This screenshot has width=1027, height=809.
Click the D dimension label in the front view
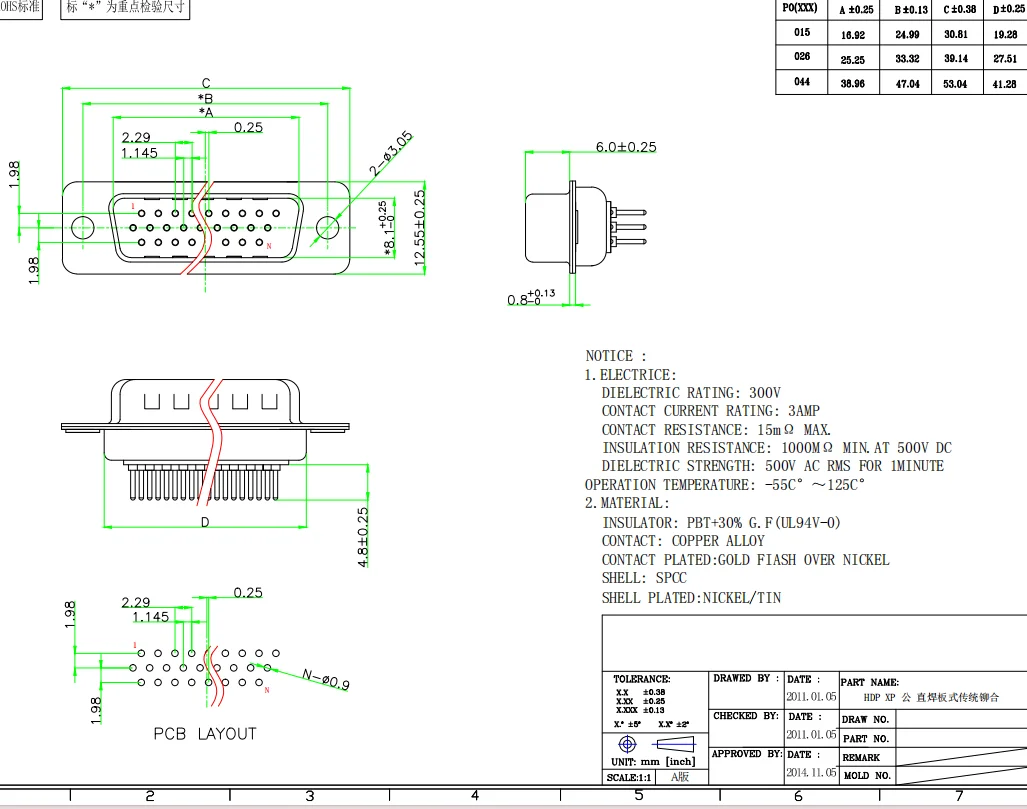pyautogui.click(x=205, y=522)
